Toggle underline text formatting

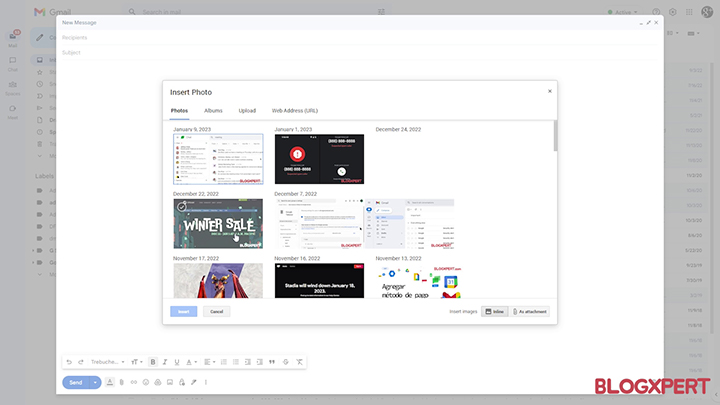click(x=177, y=362)
